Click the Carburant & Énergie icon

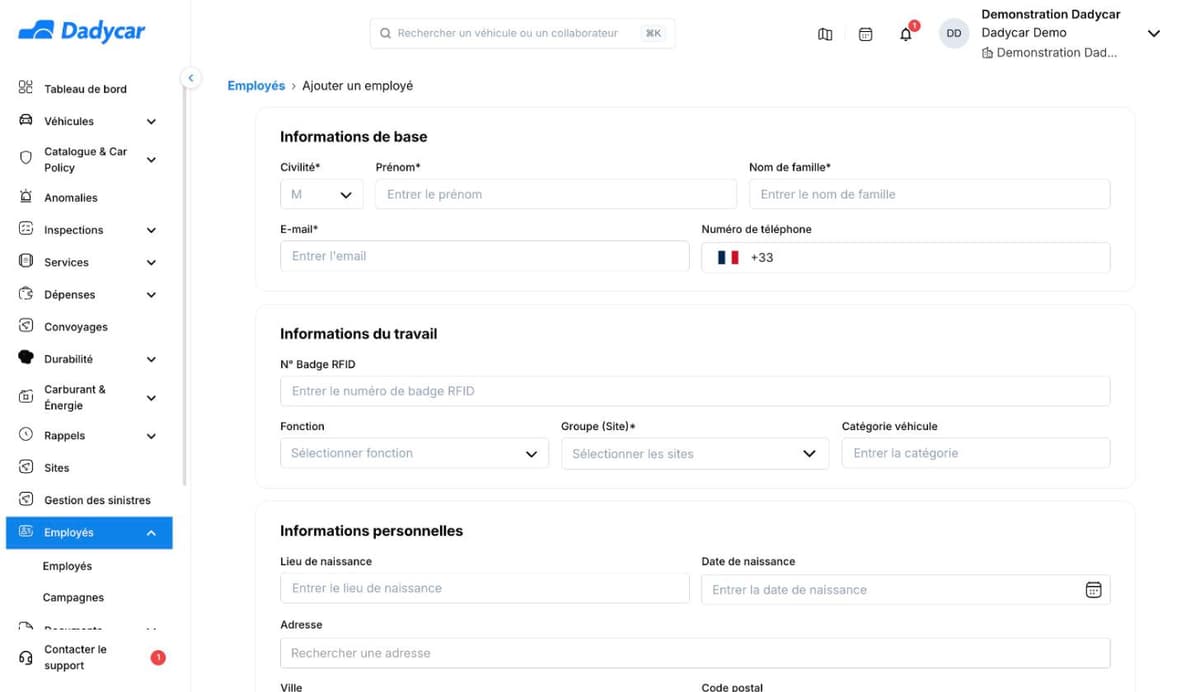coord(26,397)
